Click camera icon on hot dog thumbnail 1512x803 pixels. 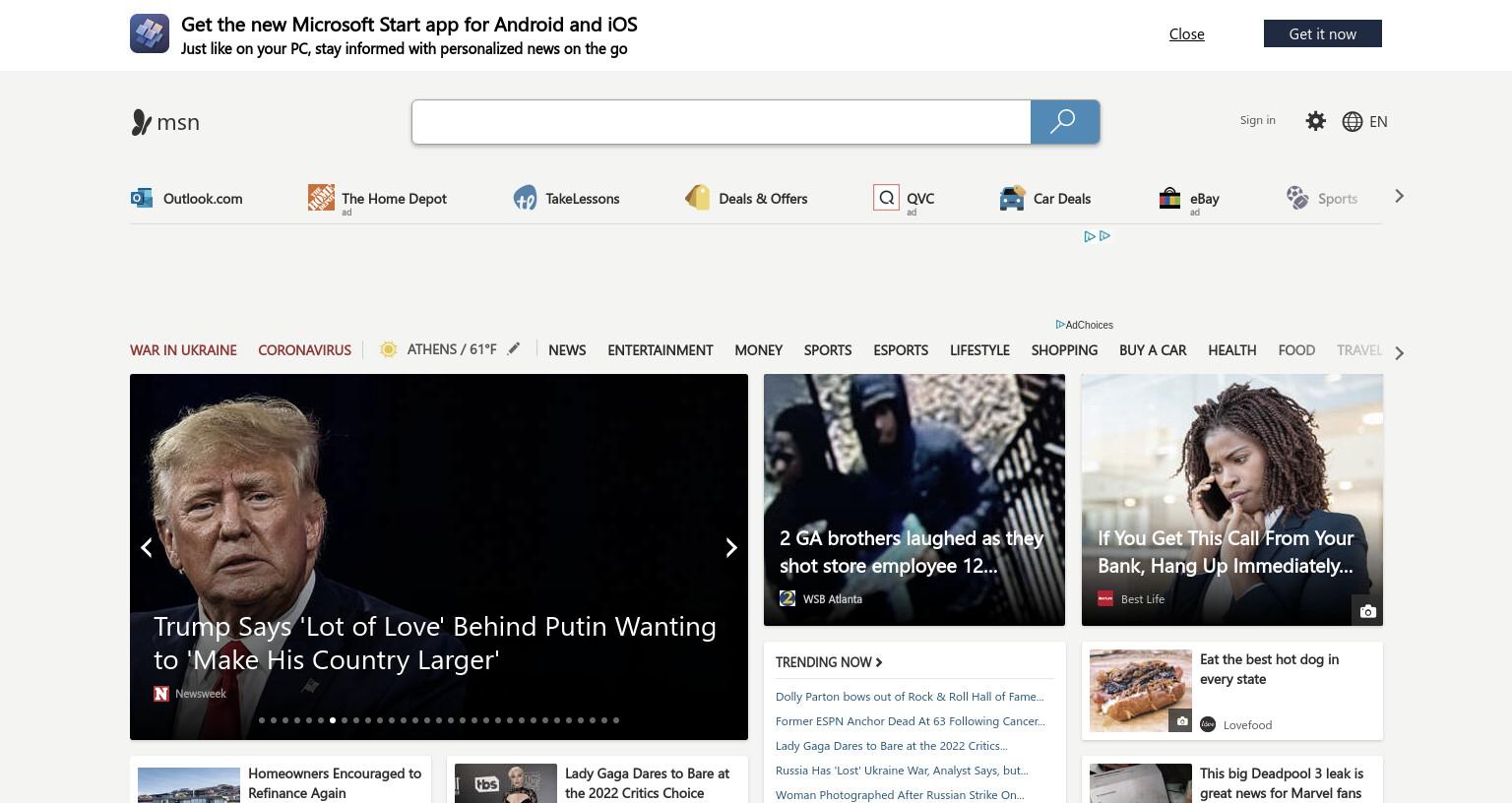click(x=1181, y=721)
